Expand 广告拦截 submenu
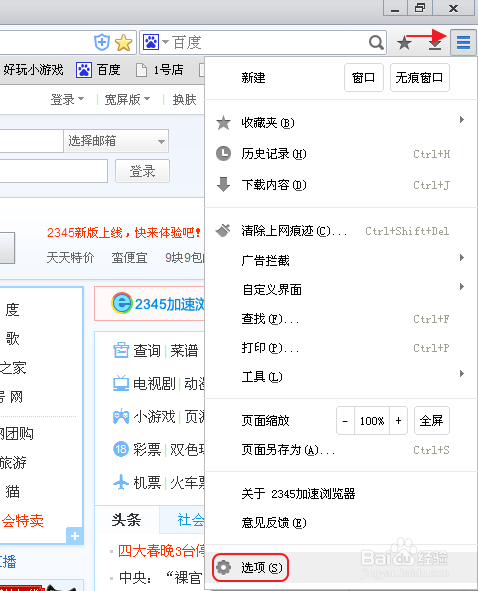This screenshot has height=591, width=478. (341, 260)
